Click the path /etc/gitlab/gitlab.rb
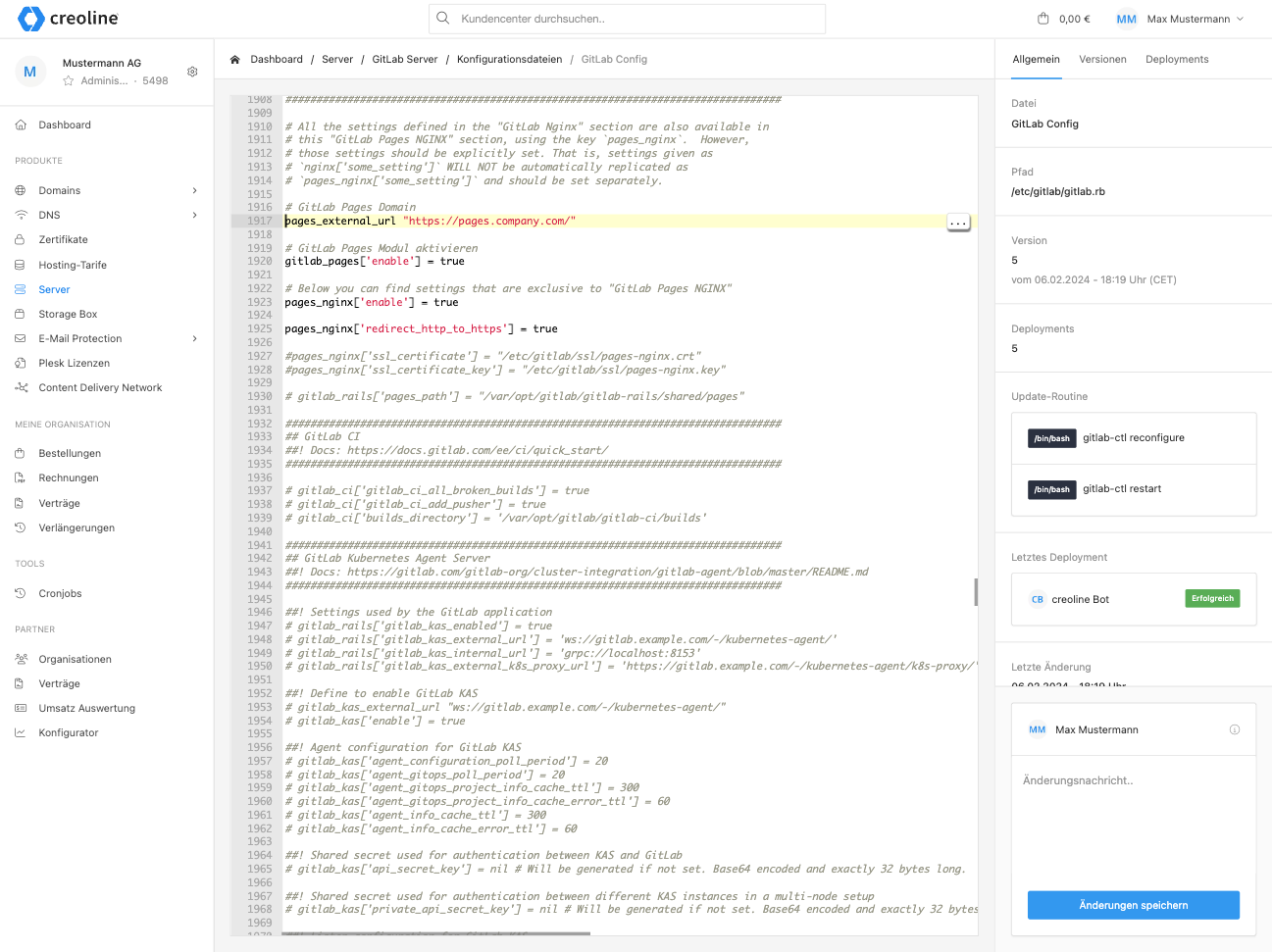Viewport: 1272px width, 952px height. [1058, 192]
